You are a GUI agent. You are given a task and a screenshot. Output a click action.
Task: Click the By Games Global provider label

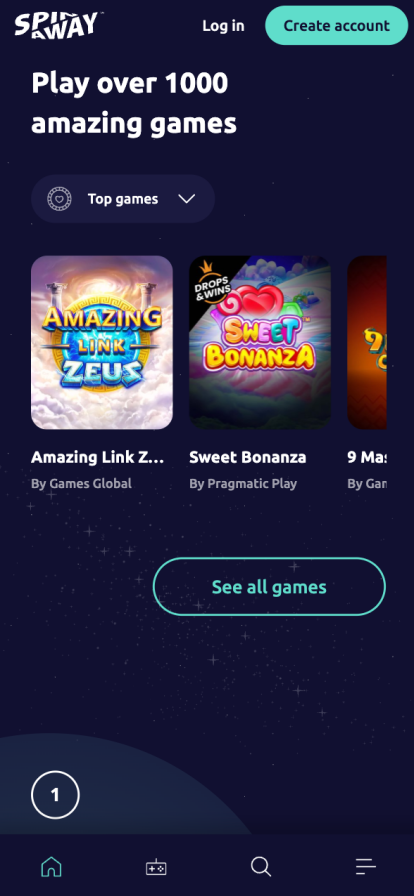point(81,483)
